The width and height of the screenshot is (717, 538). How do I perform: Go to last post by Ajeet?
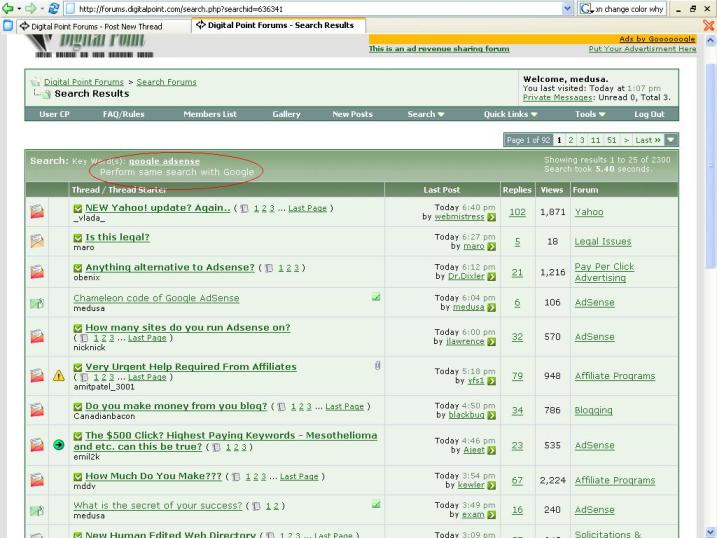tap(492, 451)
